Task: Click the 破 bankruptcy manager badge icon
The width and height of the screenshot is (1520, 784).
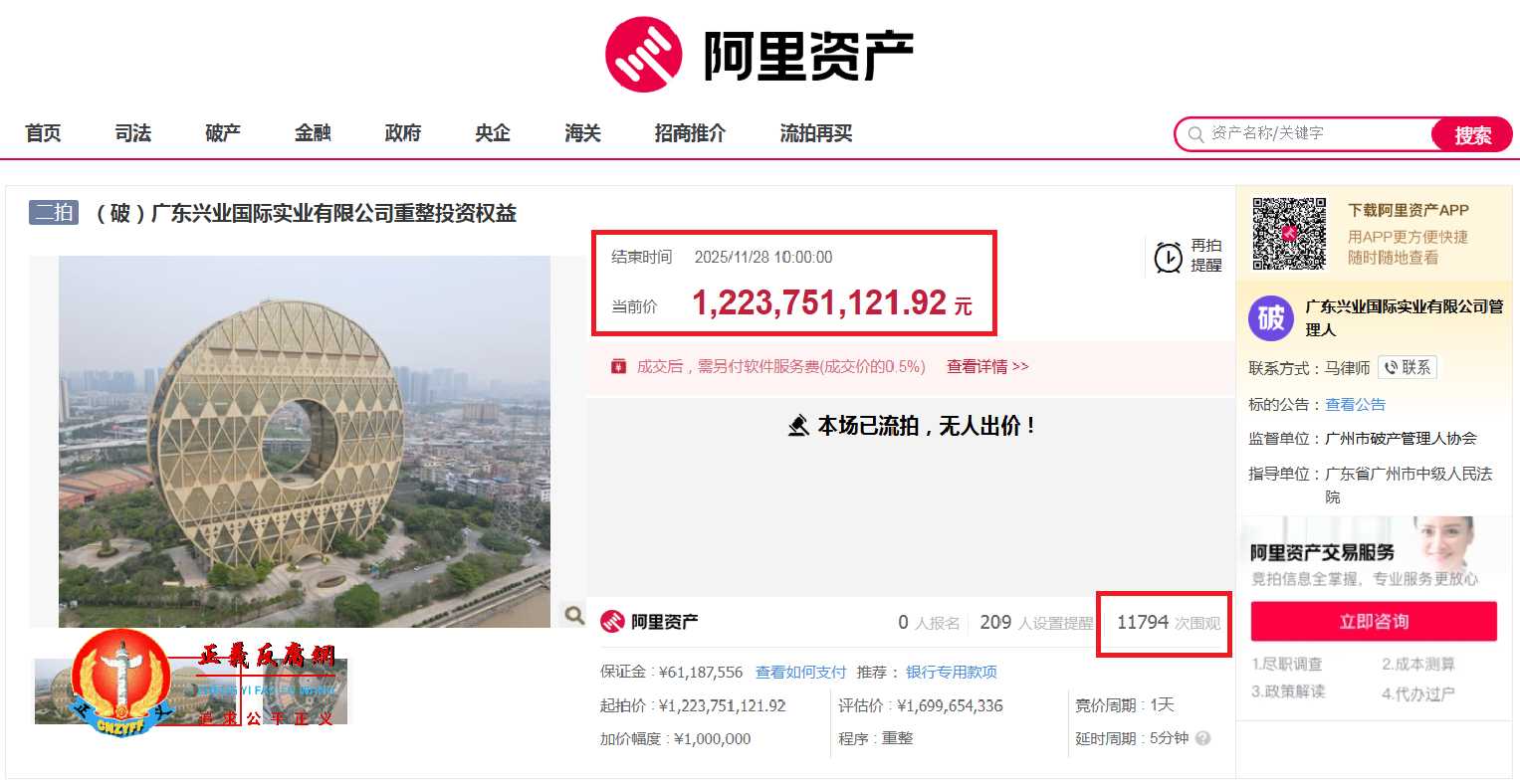Action: coord(1270,317)
